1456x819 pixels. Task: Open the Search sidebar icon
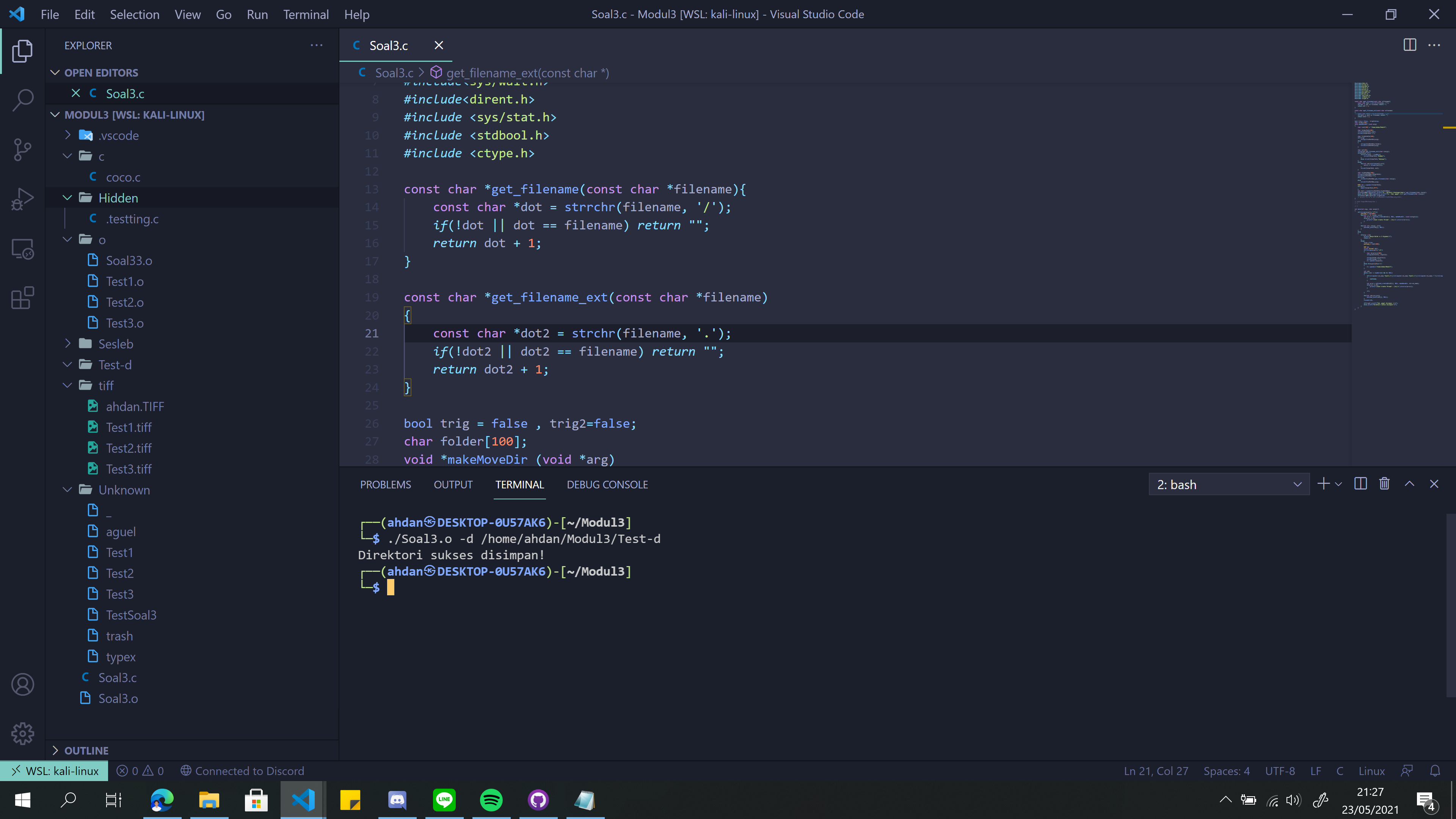(23, 99)
